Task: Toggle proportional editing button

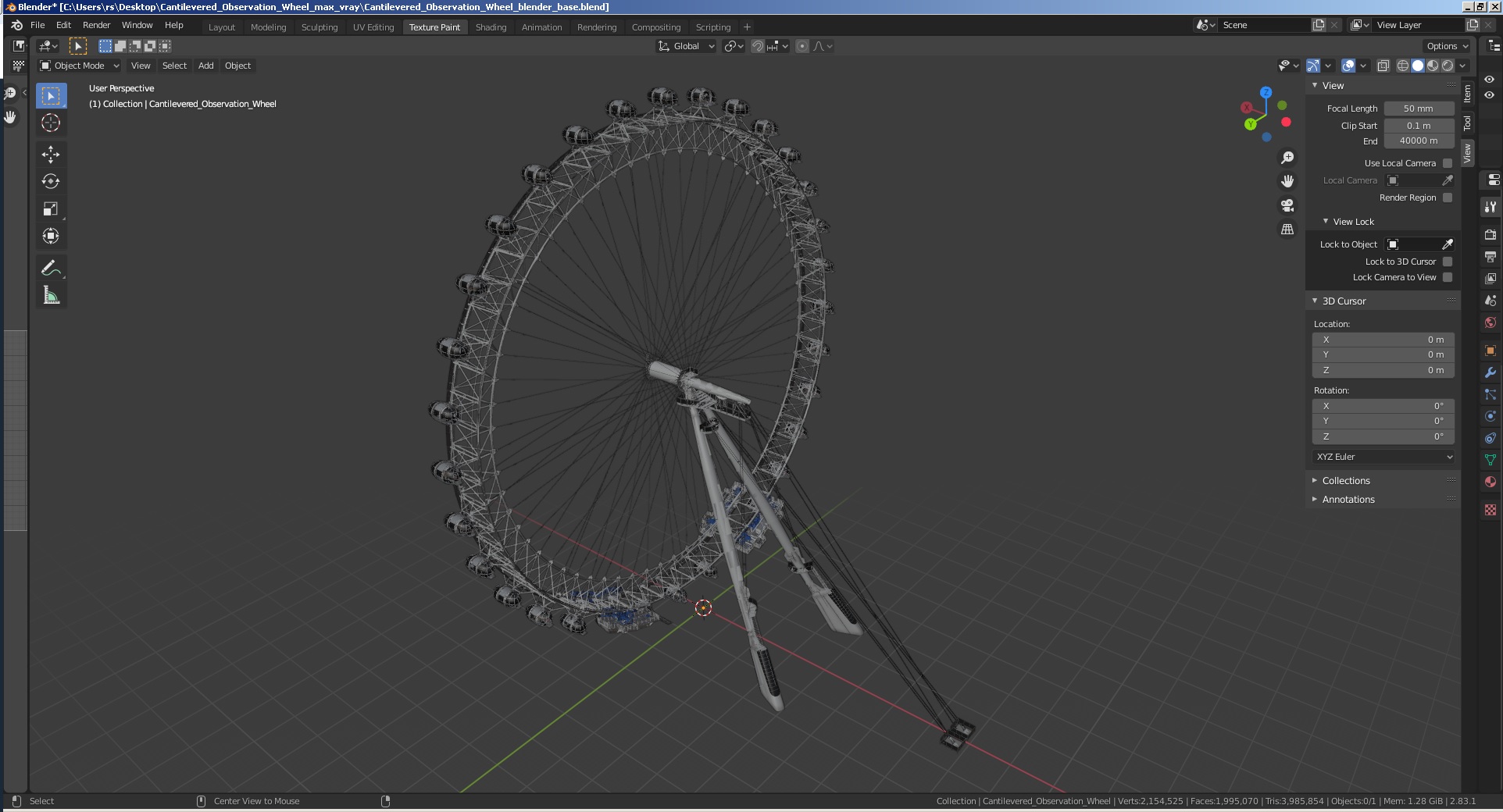Action: pos(802,46)
